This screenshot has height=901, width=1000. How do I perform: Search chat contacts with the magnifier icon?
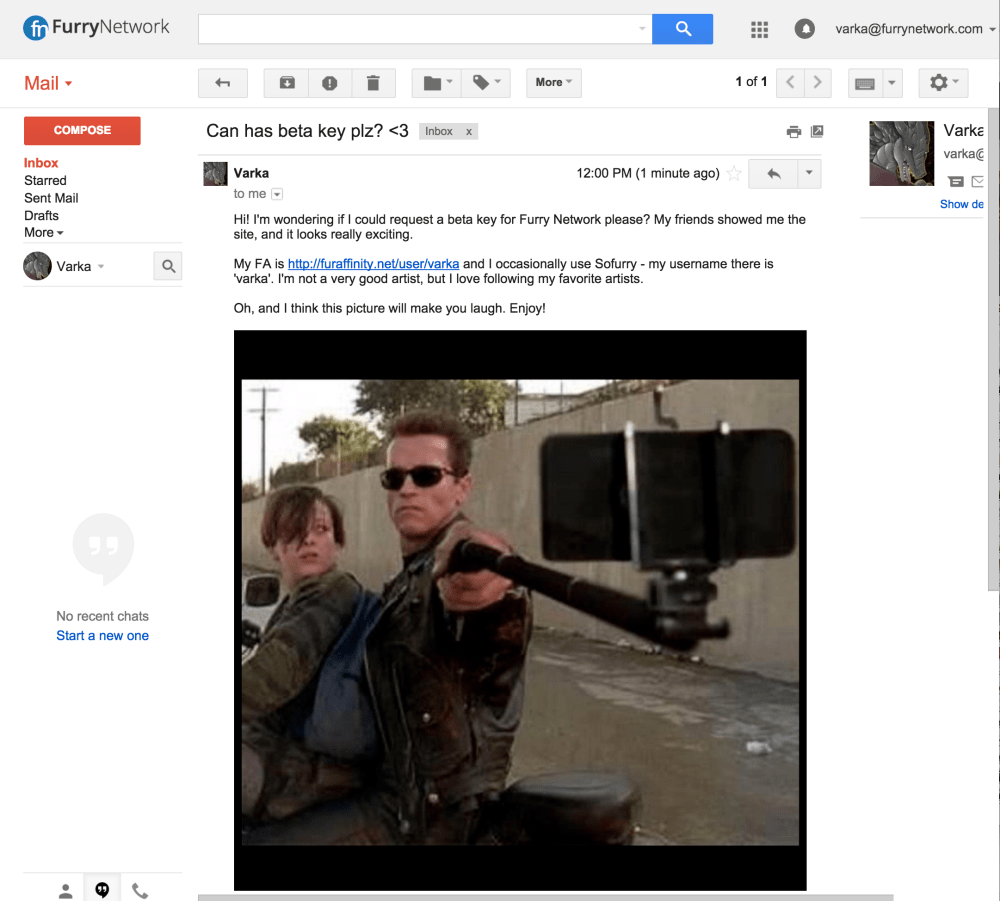point(168,265)
